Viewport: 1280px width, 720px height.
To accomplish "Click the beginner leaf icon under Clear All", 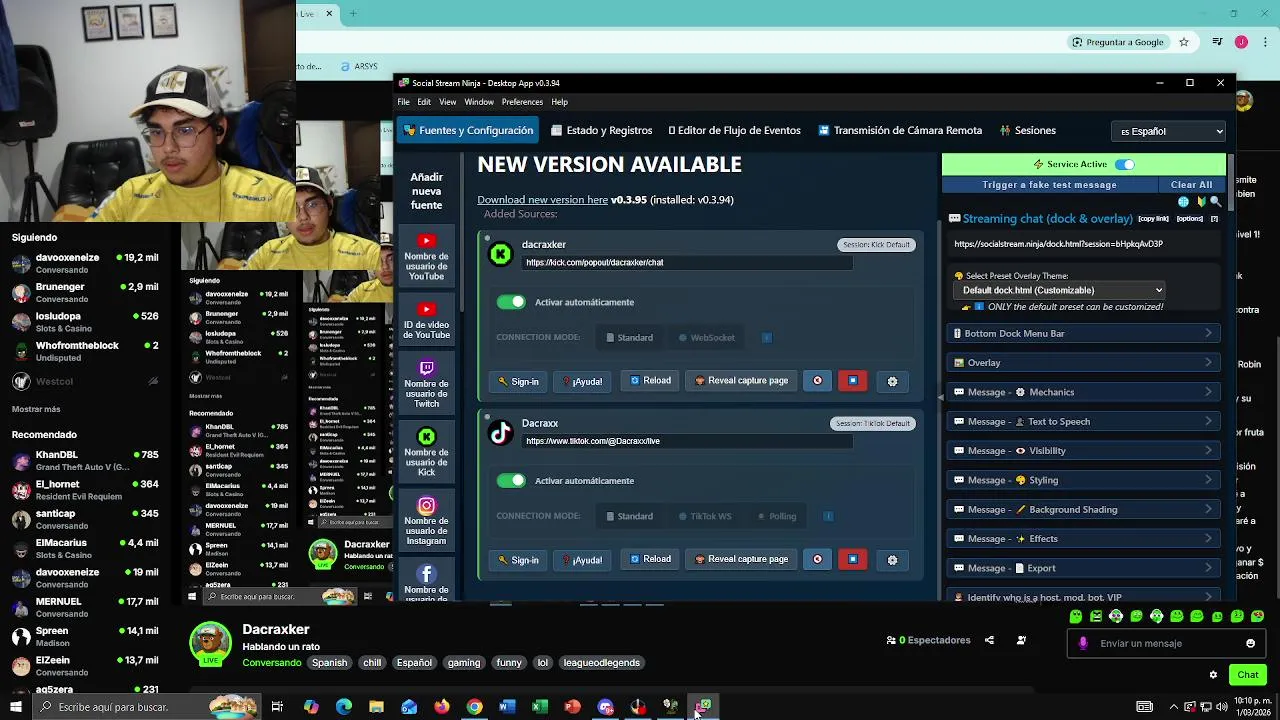I will pos(1201,202).
